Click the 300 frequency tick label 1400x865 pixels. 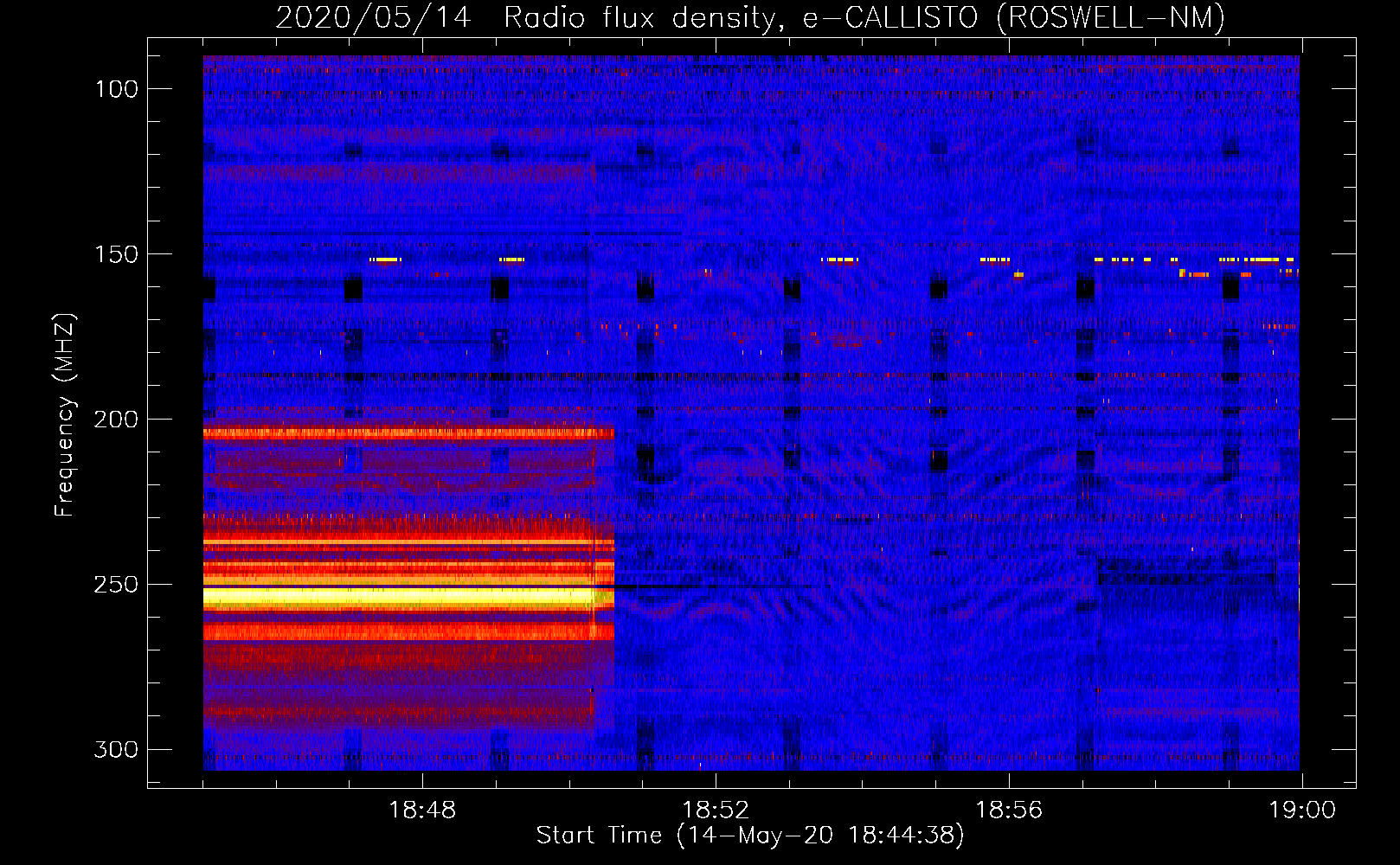[117, 749]
